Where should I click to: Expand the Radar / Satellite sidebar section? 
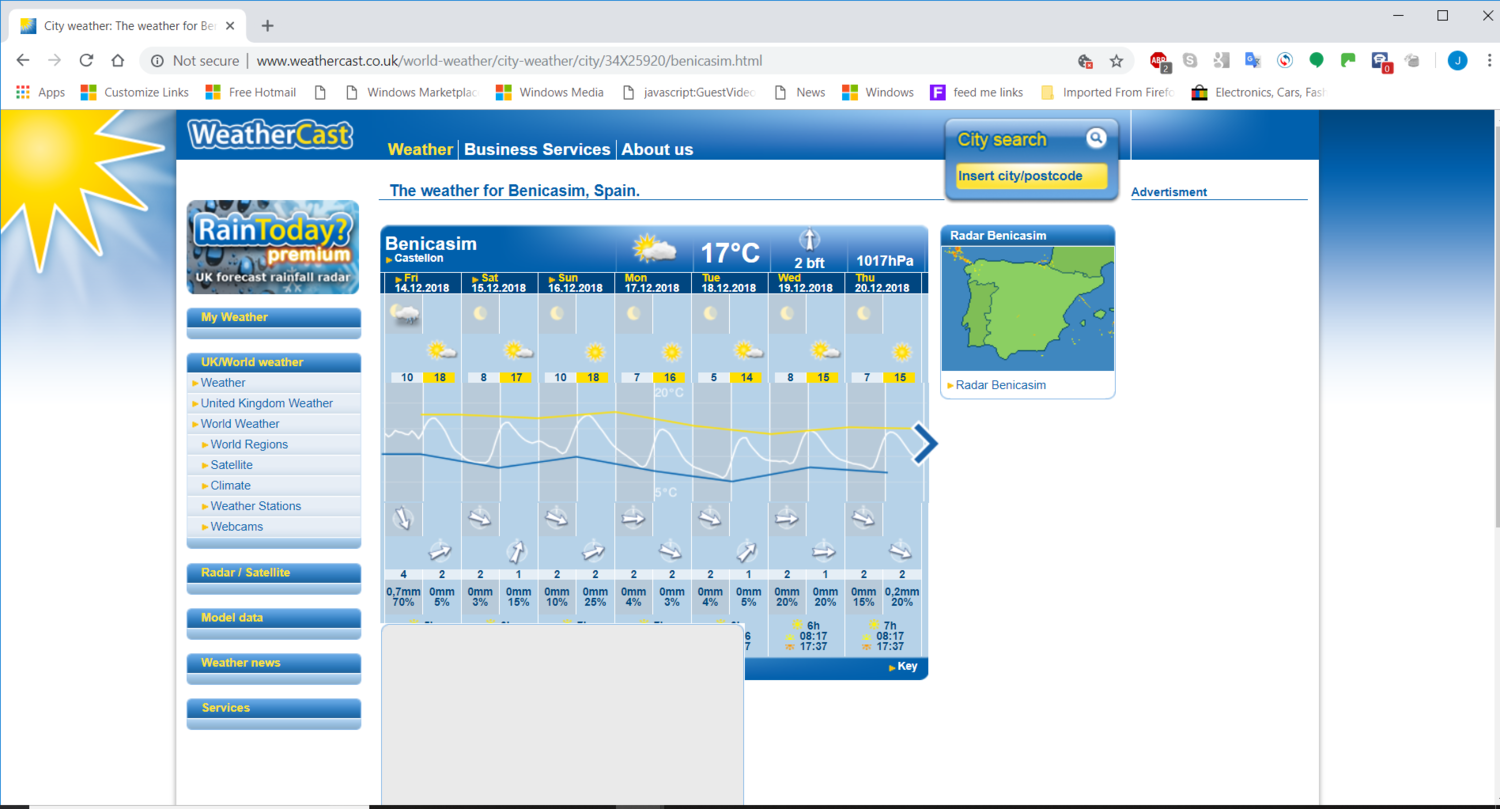(274, 573)
